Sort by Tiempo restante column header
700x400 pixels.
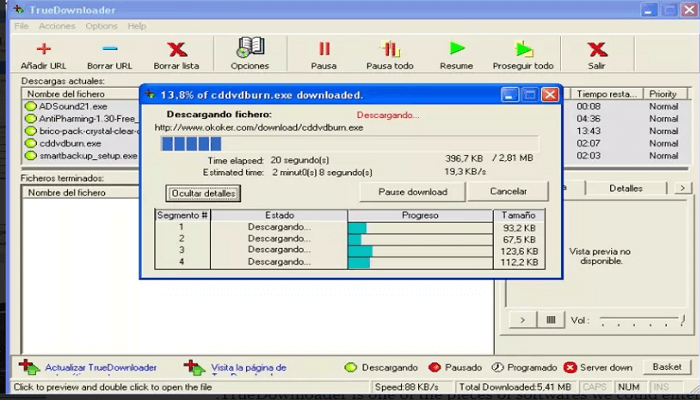606,94
